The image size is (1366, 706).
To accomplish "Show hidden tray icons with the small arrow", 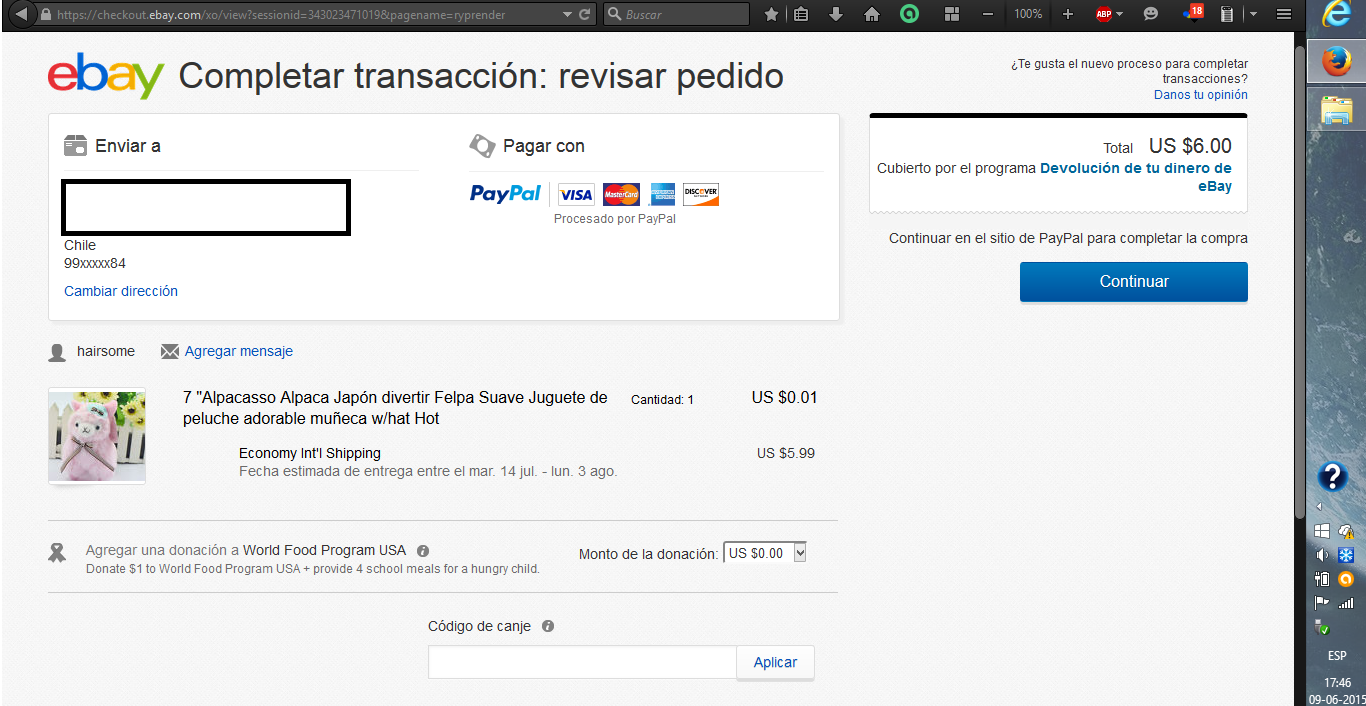I will point(1320,507).
